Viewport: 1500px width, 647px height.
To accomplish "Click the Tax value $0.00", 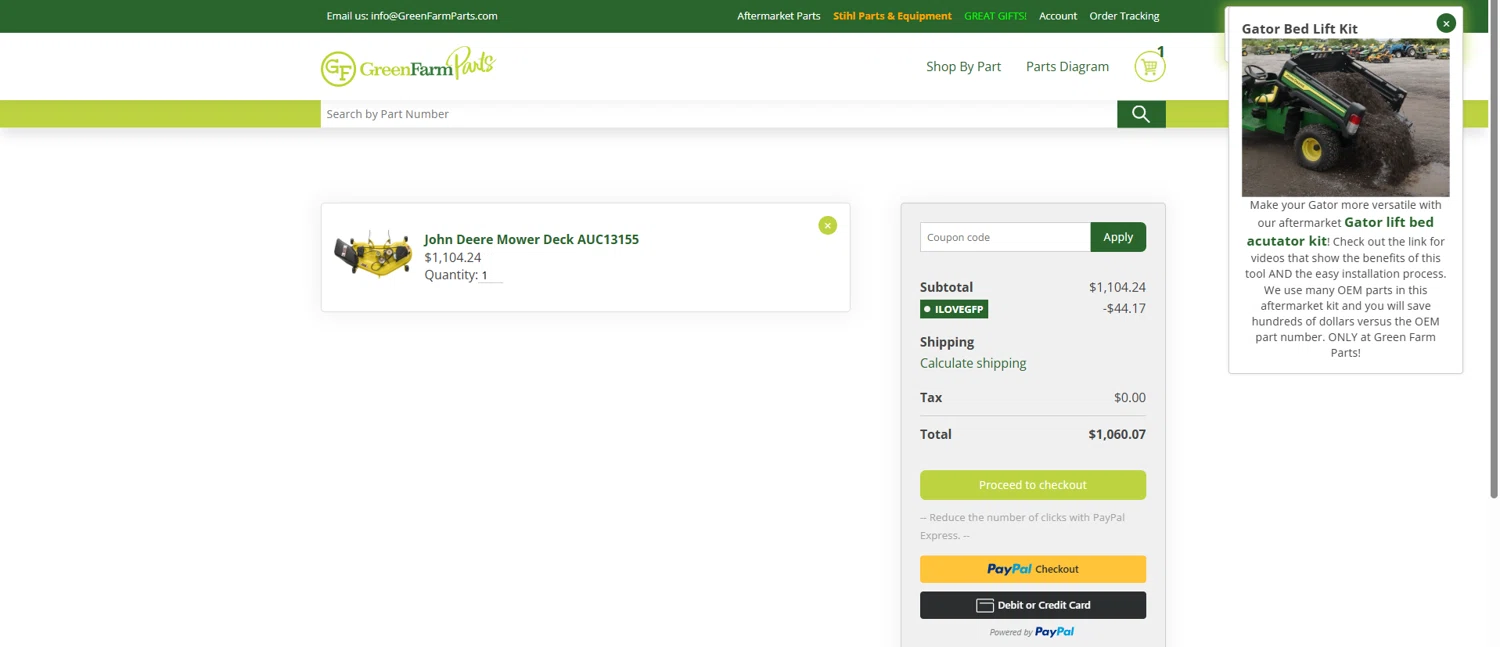I will coord(1130,397).
